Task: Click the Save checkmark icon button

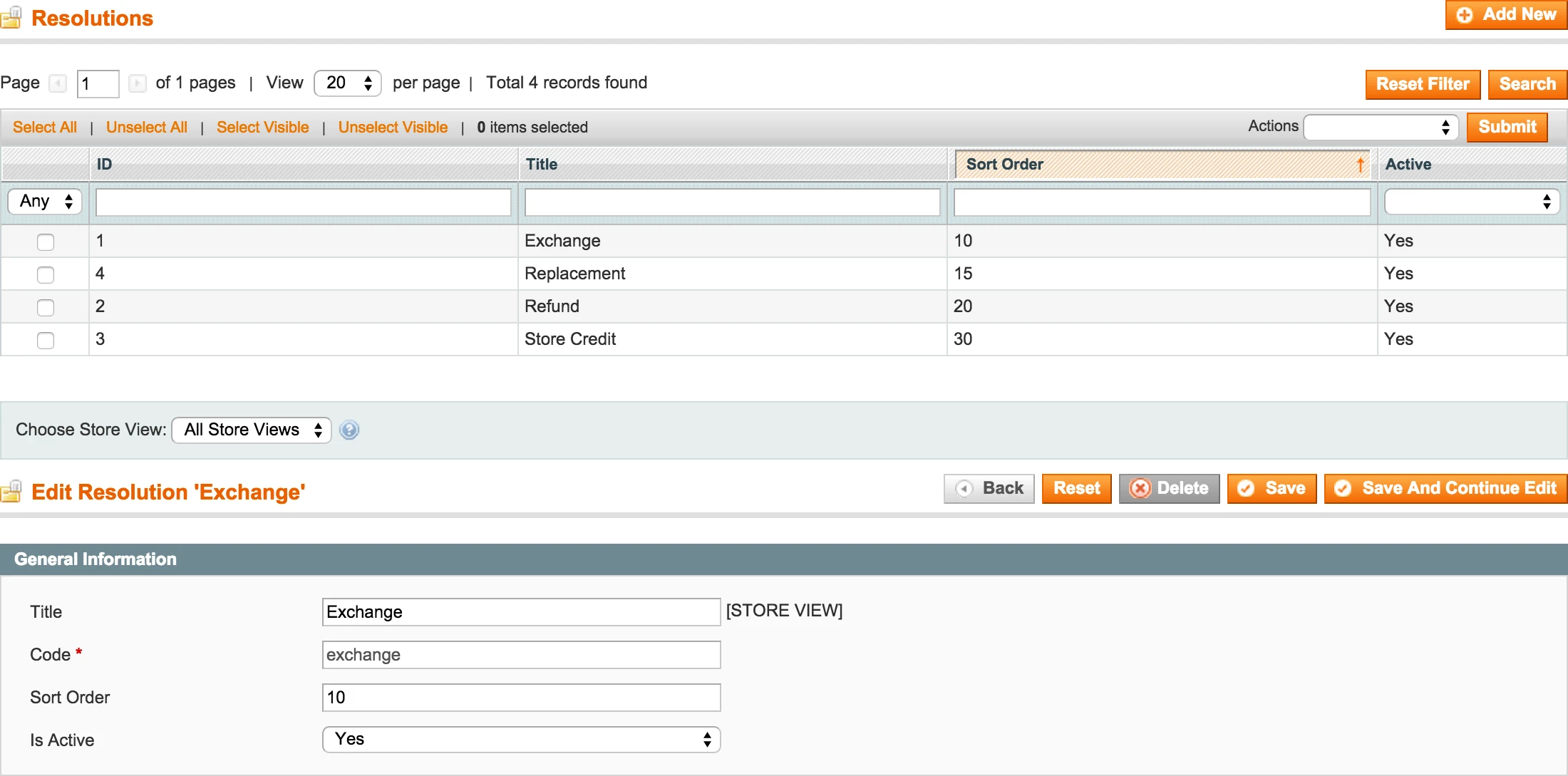Action: 1247,489
